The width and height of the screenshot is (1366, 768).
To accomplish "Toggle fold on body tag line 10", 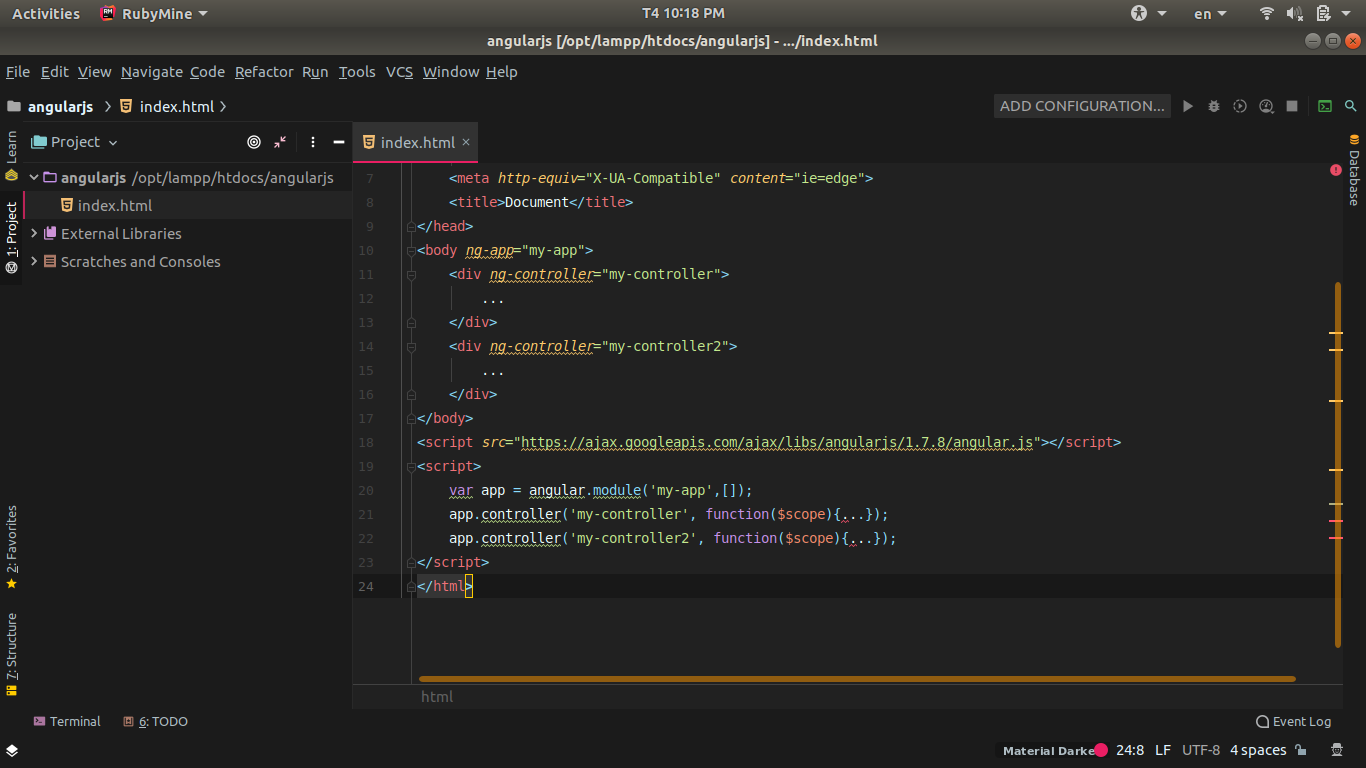I will coord(410,250).
